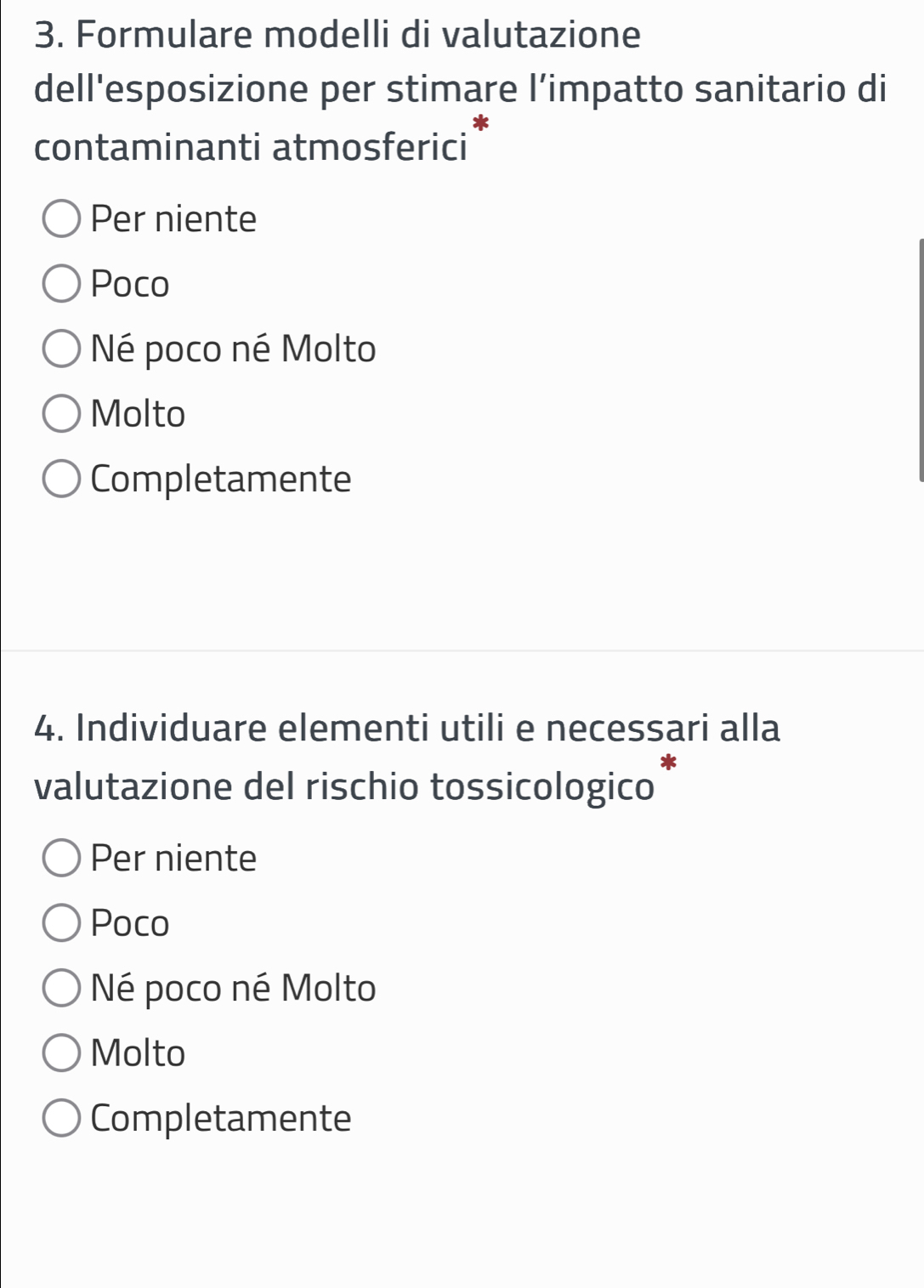Click the vertical scrollbar thumb on the right edge
The width and height of the screenshot is (924, 1288).
point(921,360)
